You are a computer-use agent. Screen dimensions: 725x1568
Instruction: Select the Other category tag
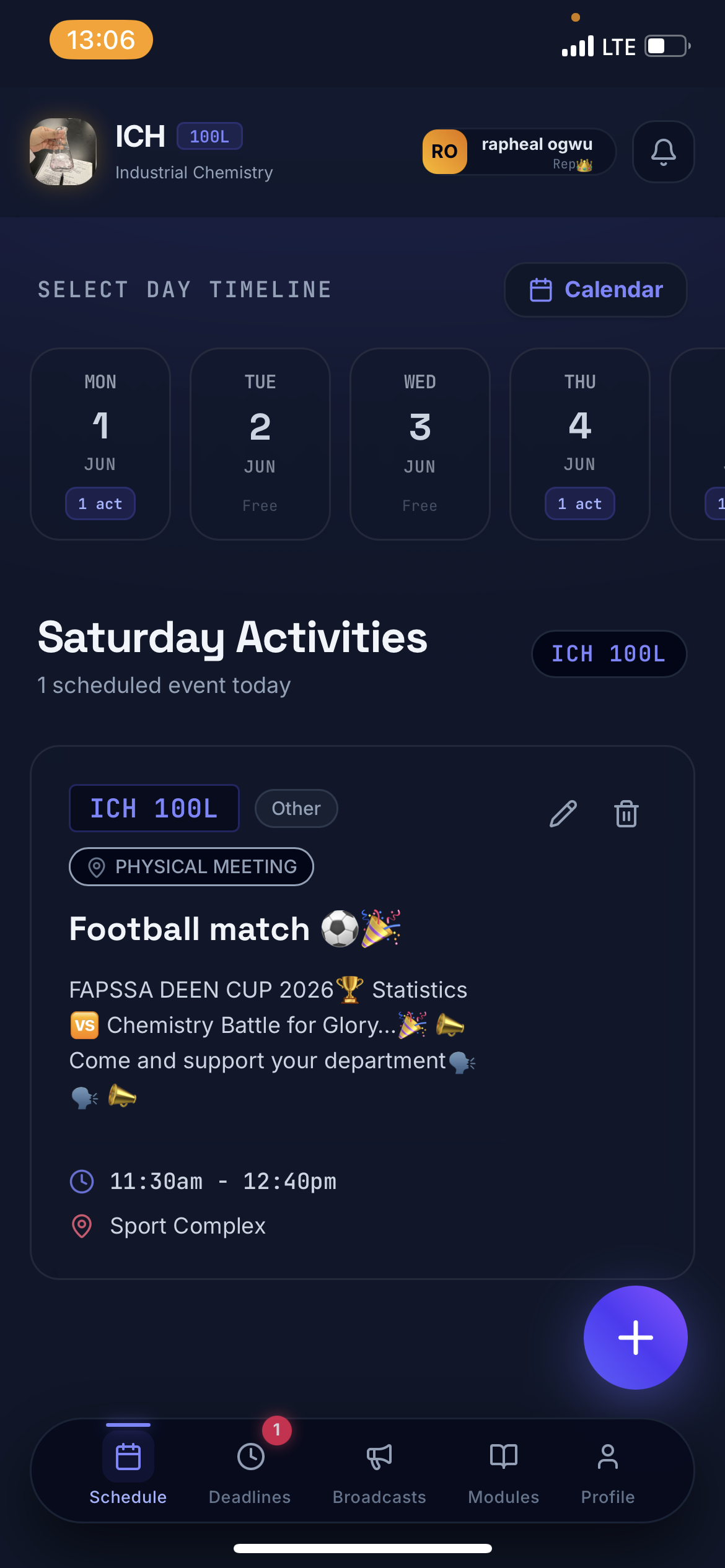tap(296, 808)
